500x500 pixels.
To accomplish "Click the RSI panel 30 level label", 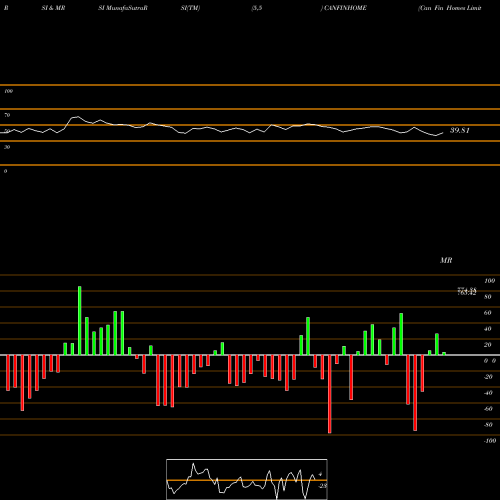I will 7,147.
